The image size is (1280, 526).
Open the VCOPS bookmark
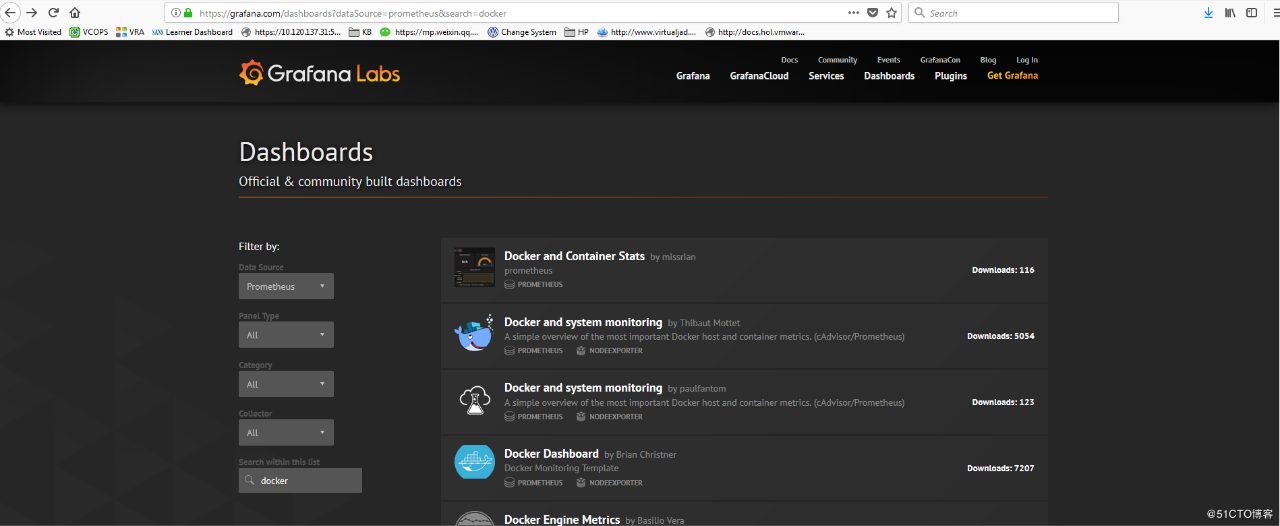pos(88,32)
